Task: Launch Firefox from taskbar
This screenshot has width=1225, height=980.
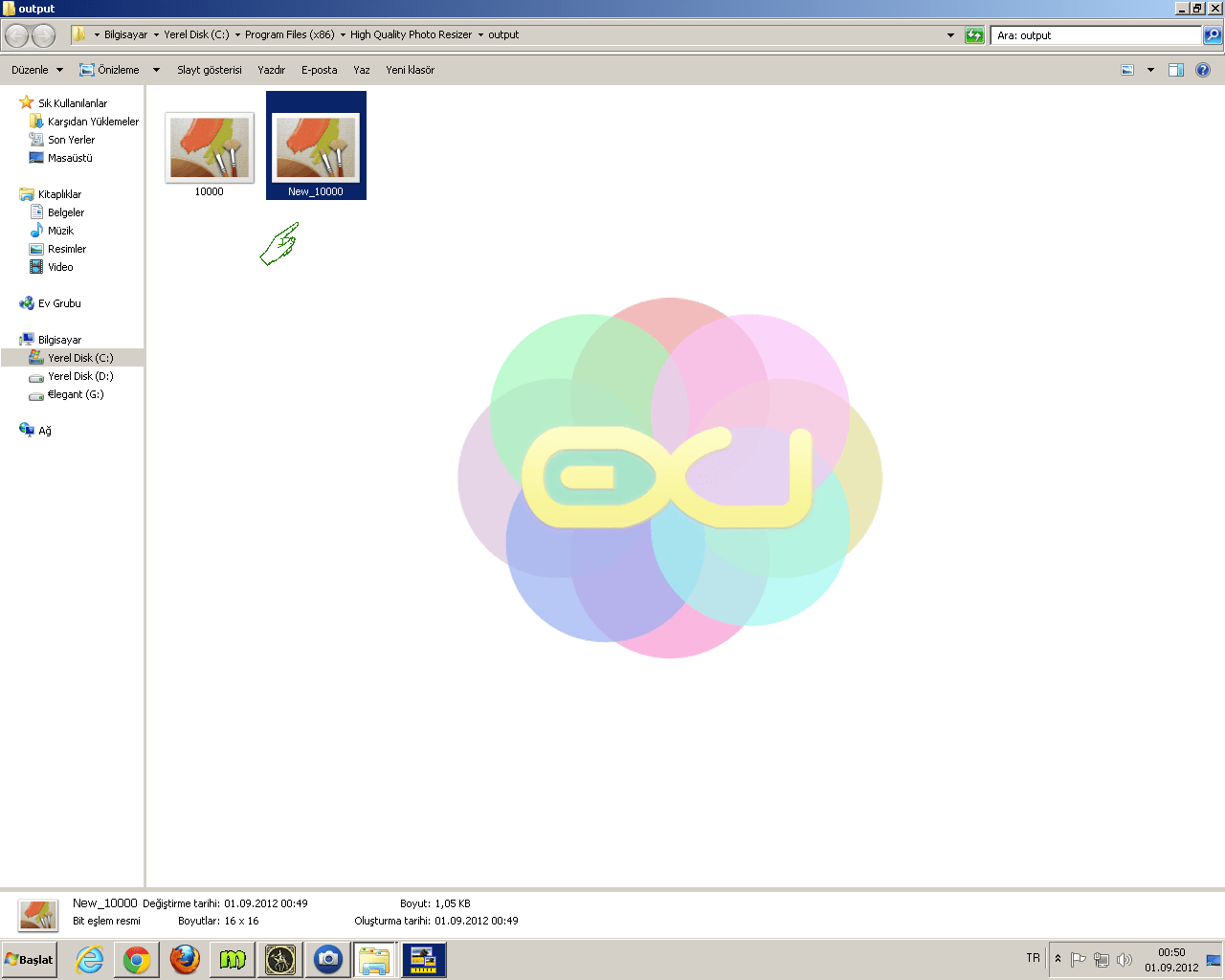Action: 185,960
